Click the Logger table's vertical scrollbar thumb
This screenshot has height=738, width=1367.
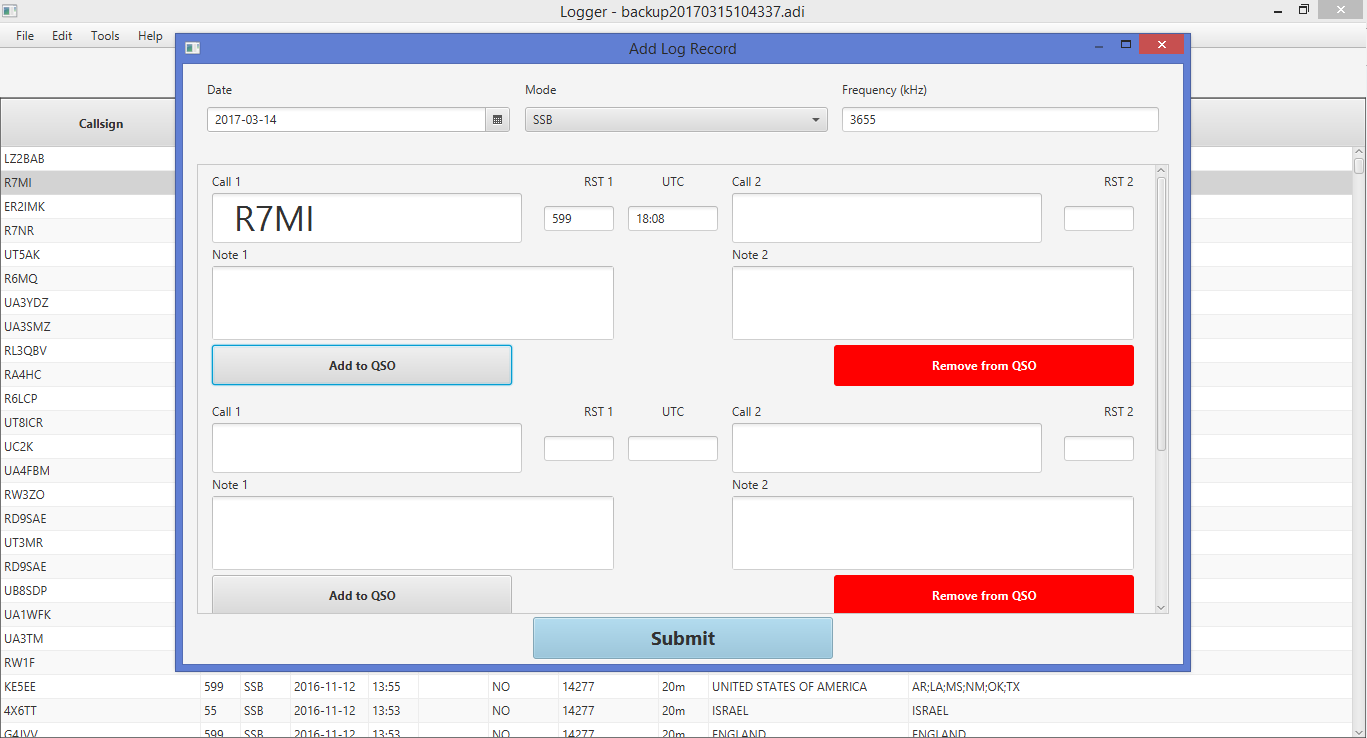coord(1359,166)
